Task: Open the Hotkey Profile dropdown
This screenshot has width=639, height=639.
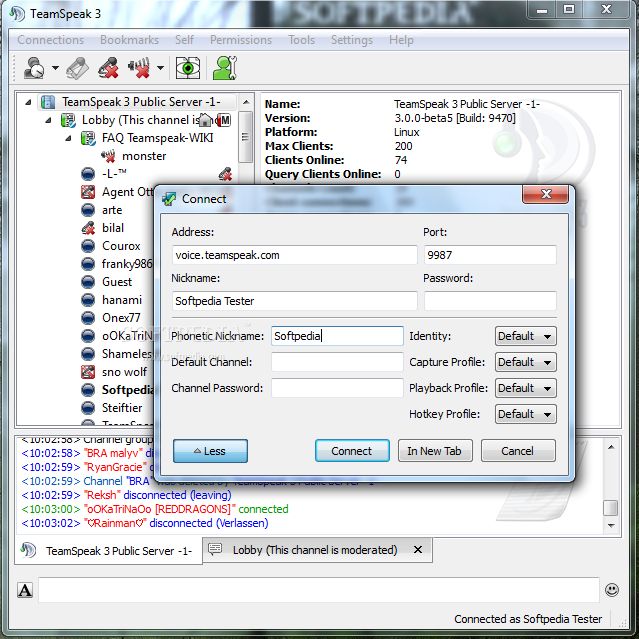Action: (525, 414)
